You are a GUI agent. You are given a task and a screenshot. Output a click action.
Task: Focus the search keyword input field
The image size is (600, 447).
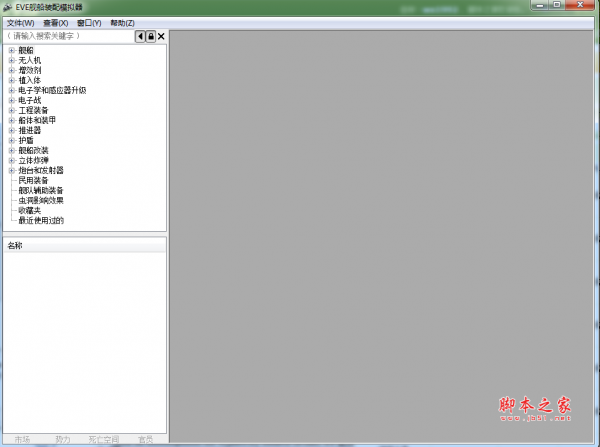pyautogui.click(x=69, y=36)
